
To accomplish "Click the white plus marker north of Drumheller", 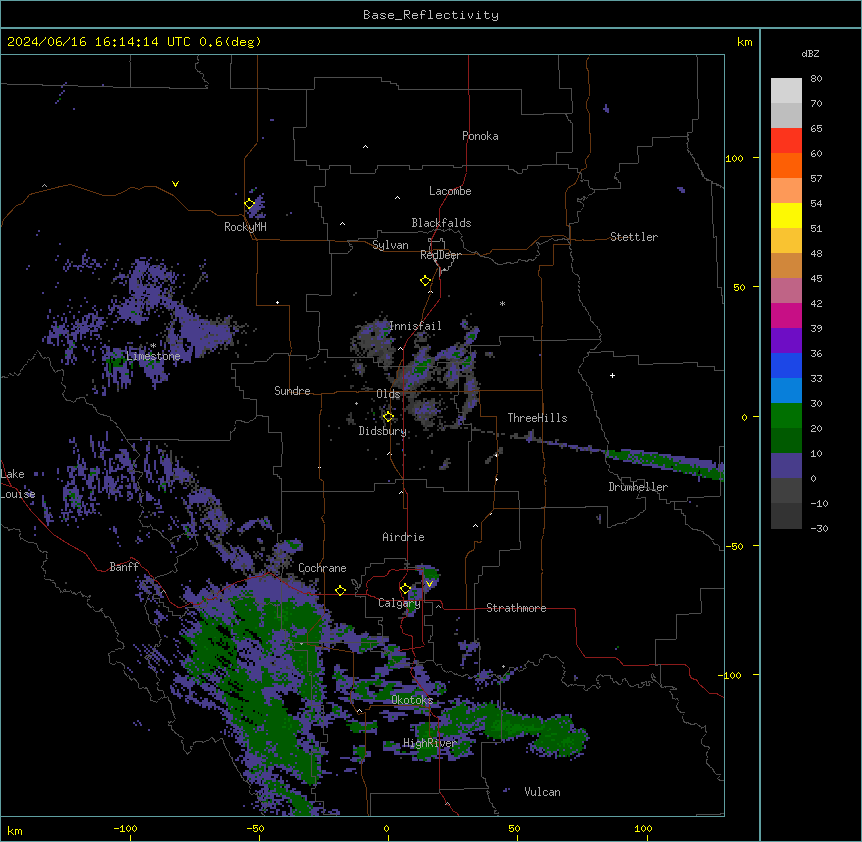I will (612, 375).
